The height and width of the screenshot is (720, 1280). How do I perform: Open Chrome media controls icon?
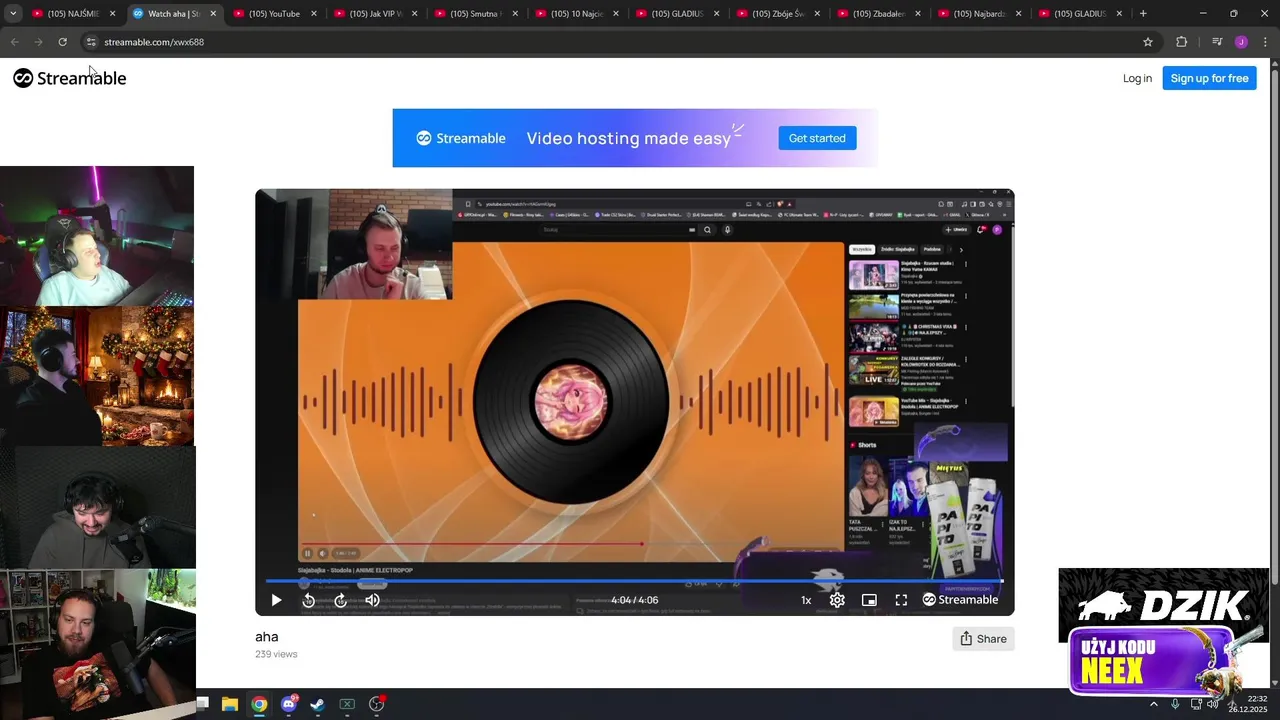1217,42
